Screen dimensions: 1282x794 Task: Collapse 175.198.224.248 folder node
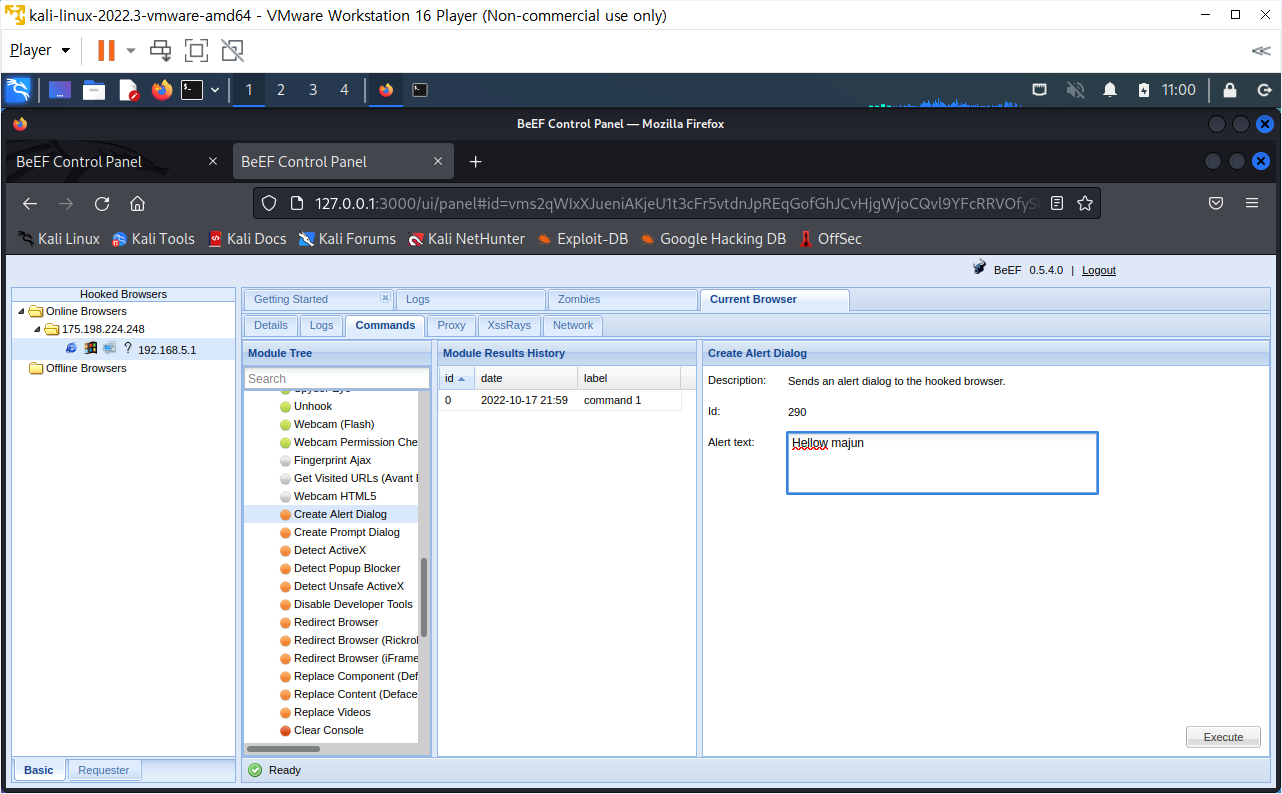click(x=37, y=329)
